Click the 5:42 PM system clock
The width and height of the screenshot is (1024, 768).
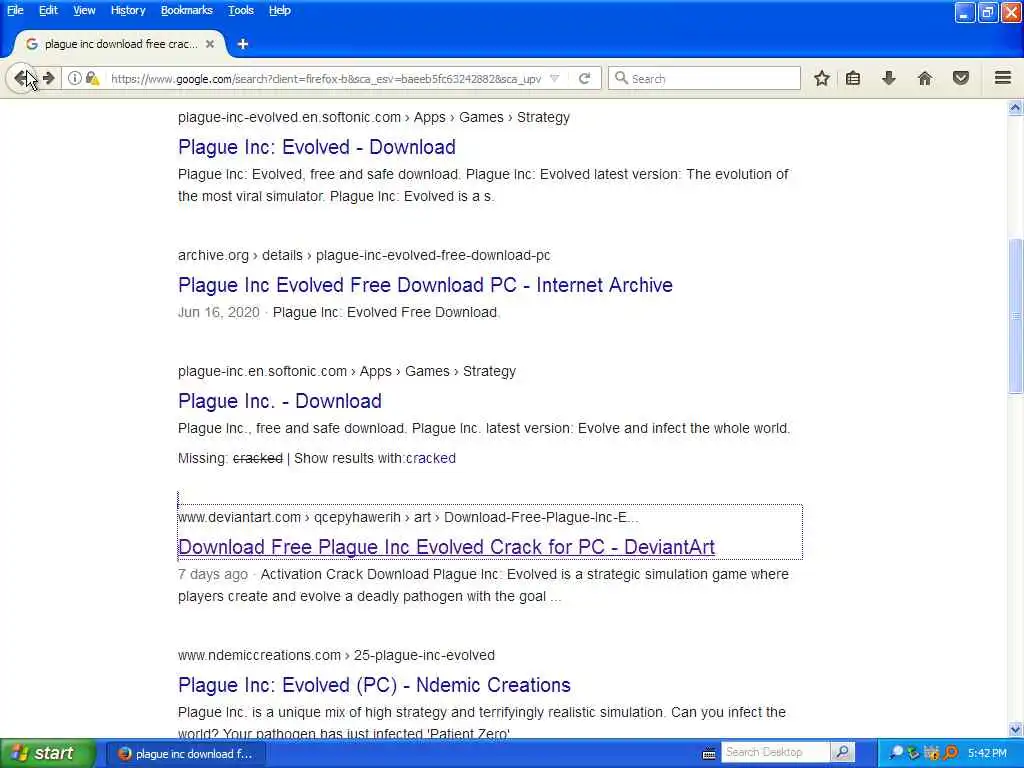pyautogui.click(x=987, y=753)
